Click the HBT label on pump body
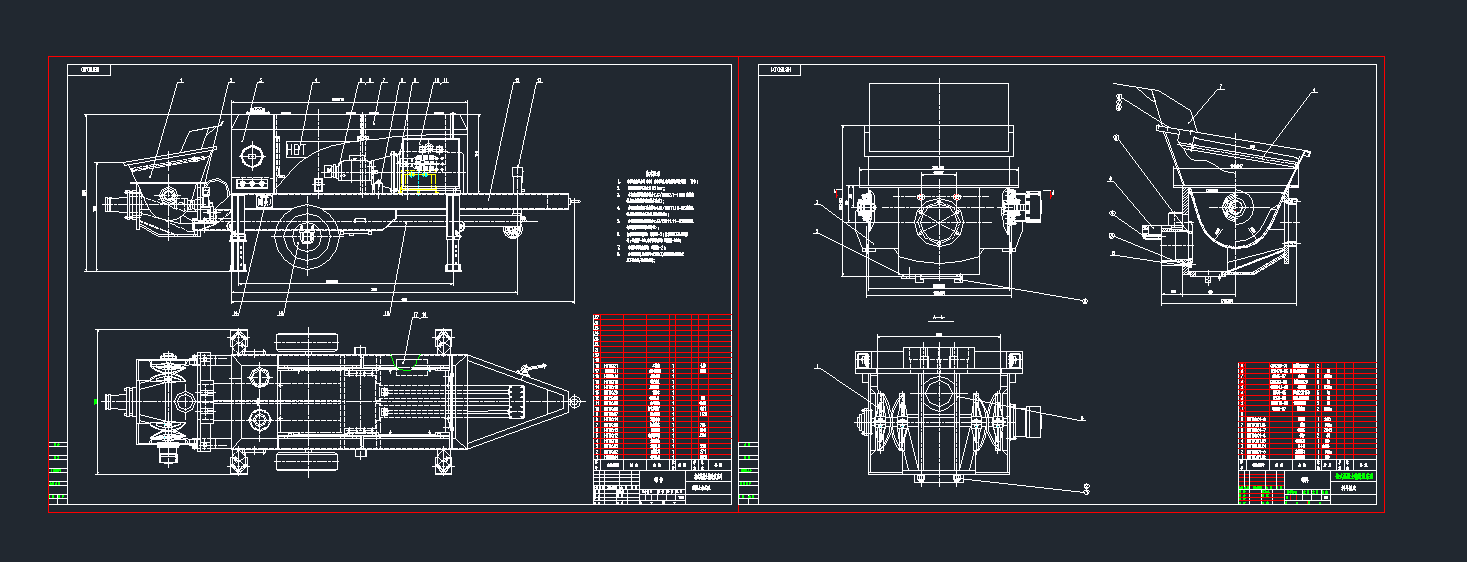Image resolution: width=1467 pixels, height=562 pixels. [297, 149]
